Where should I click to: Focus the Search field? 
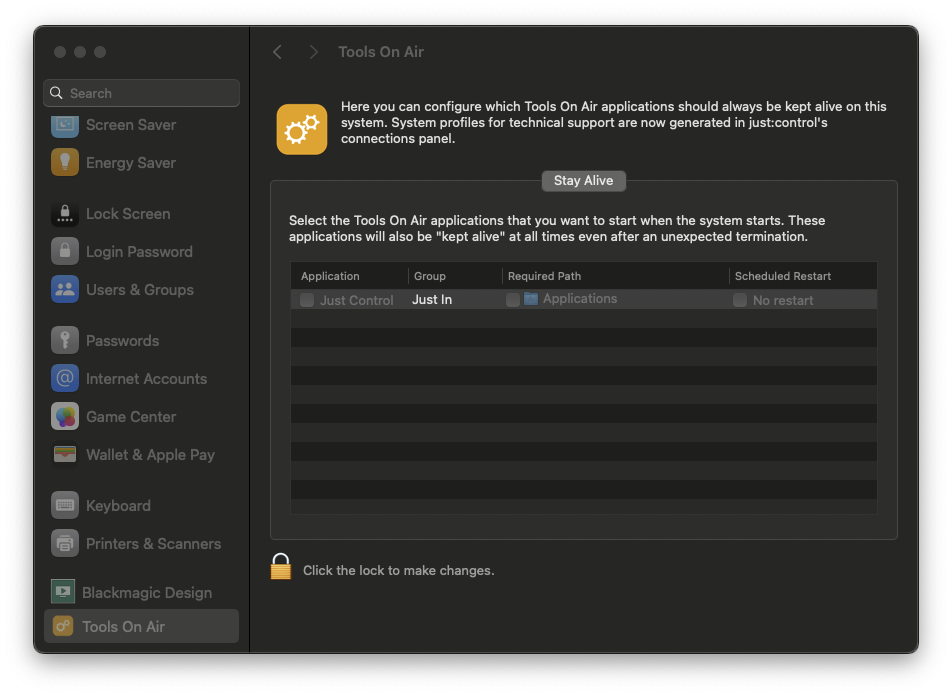[141, 93]
